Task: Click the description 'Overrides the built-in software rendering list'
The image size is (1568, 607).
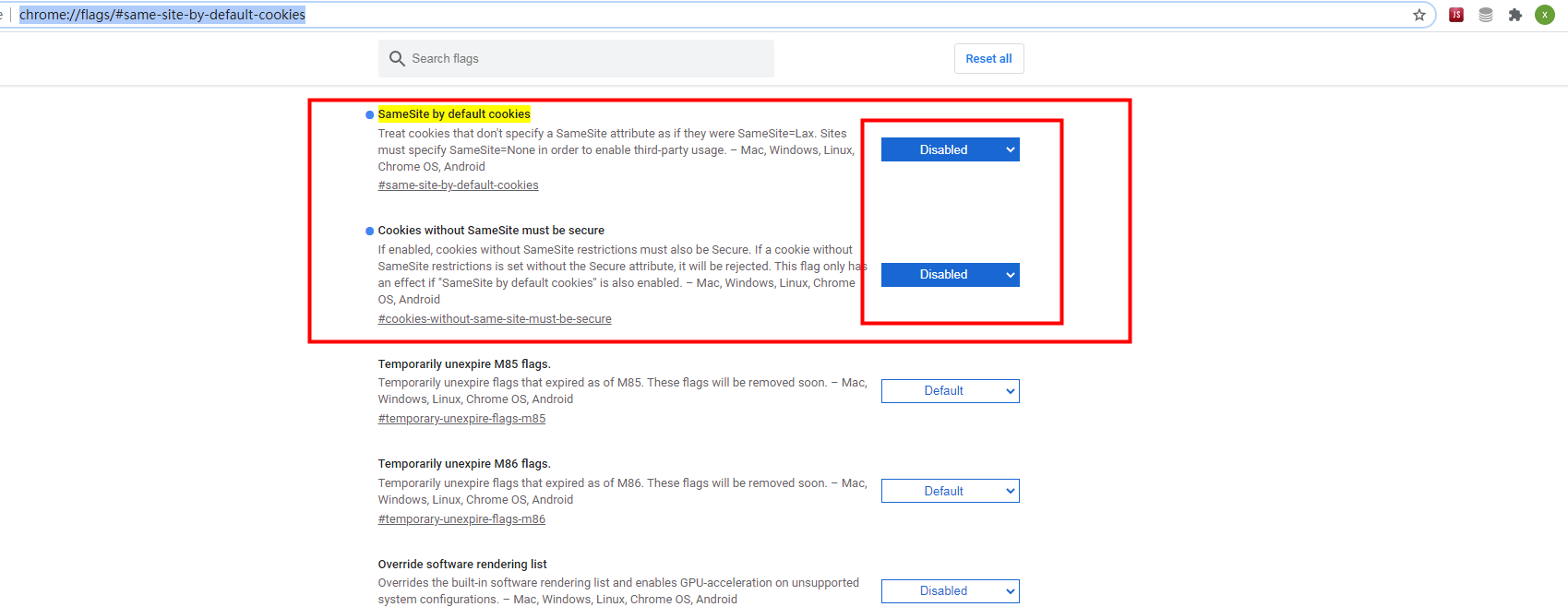Action: pyautogui.click(x=618, y=591)
